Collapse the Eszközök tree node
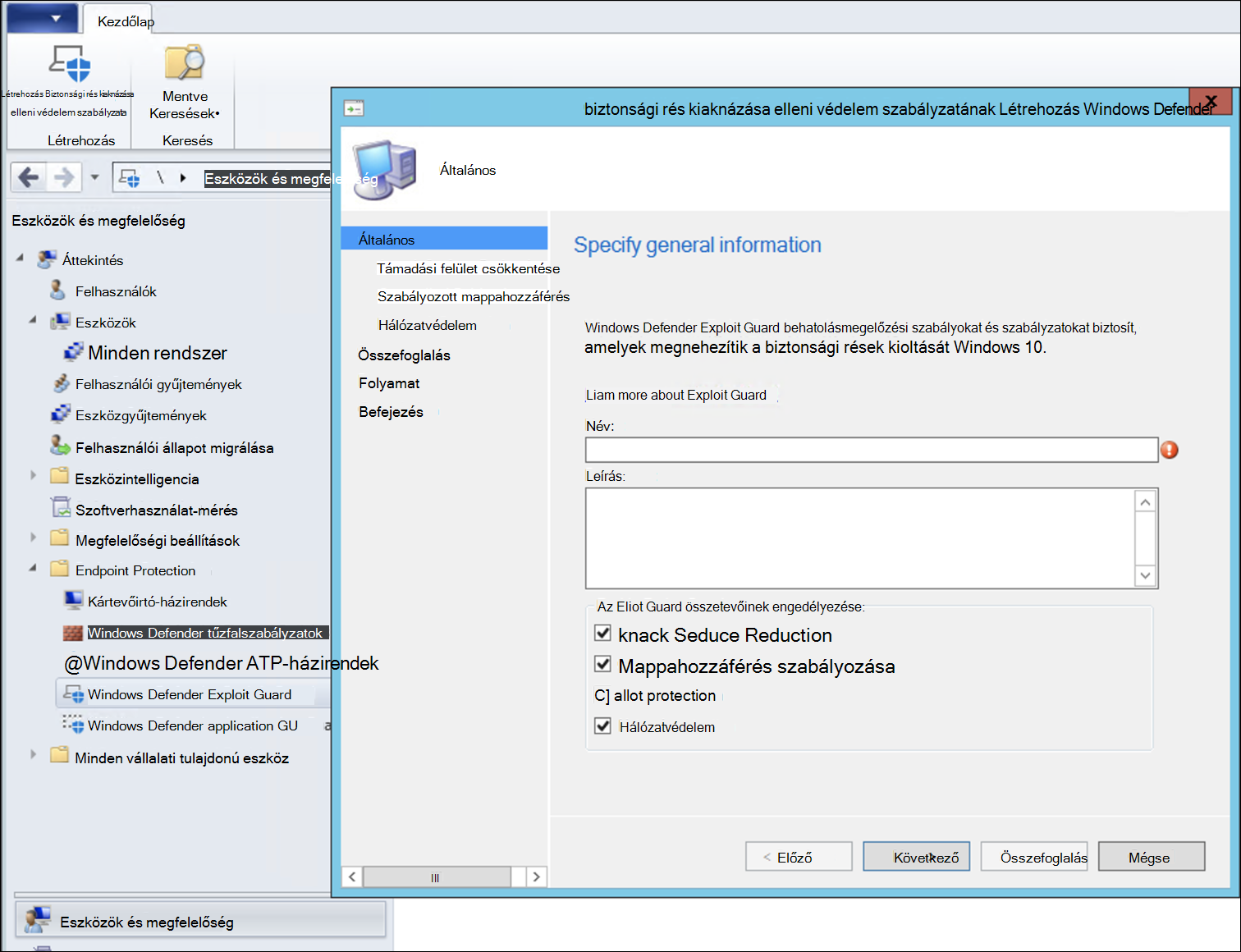Image resolution: width=1241 pixels, height=952 pixels. (33, 321)
